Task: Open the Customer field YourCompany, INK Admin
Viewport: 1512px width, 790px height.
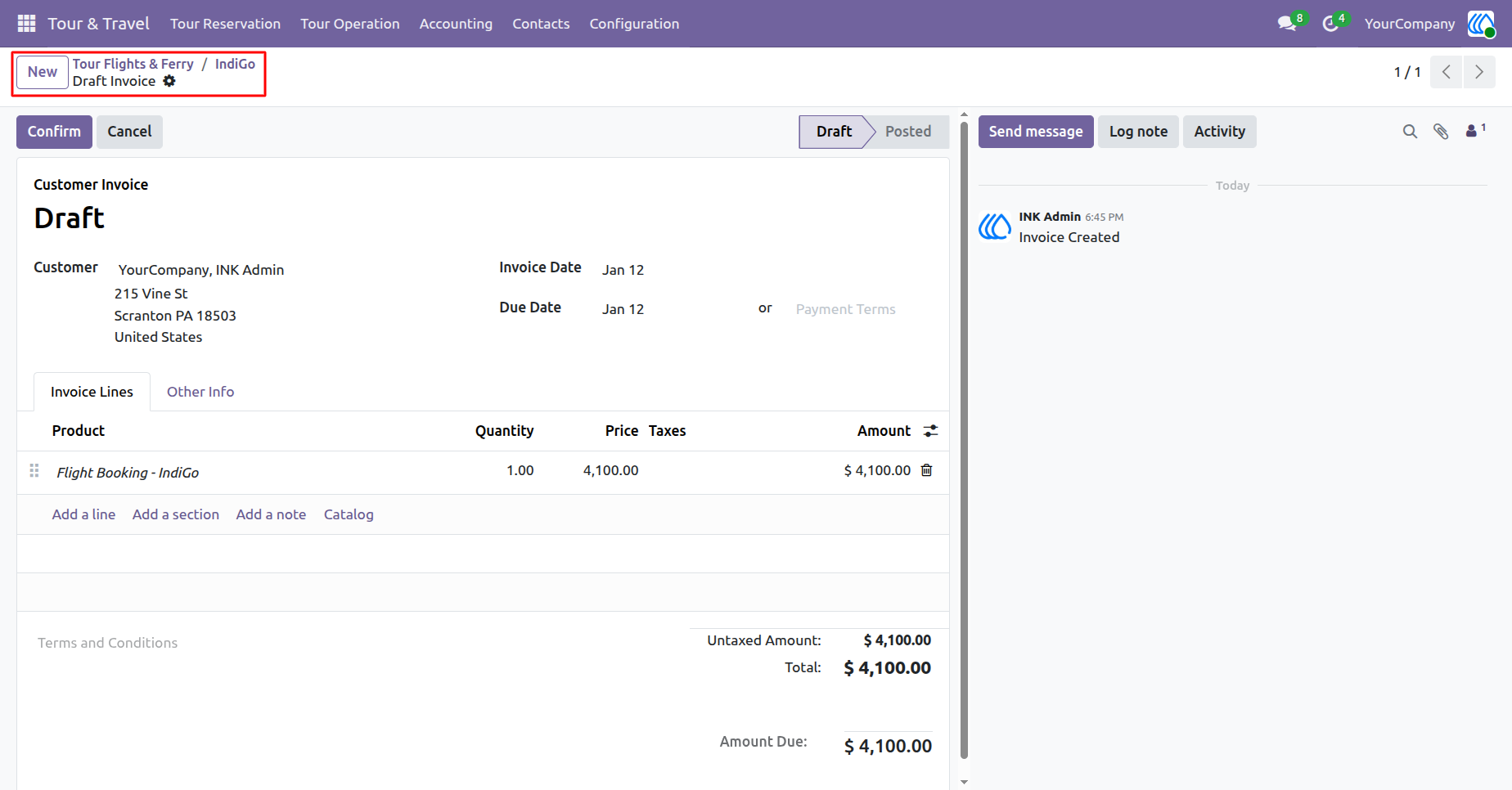Action: [x=201, y=270]
